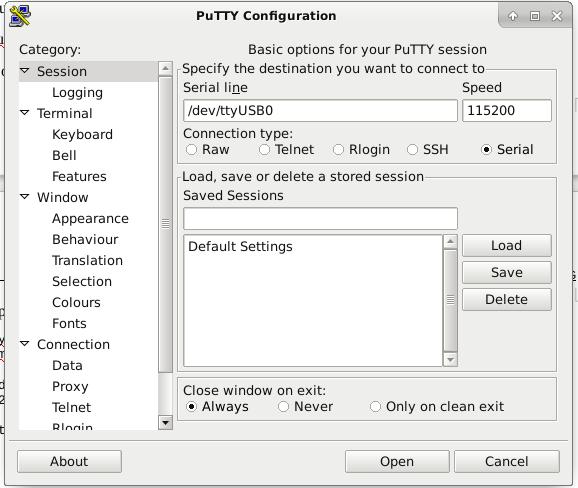Open the Behaviour settings category

point(85,240)
